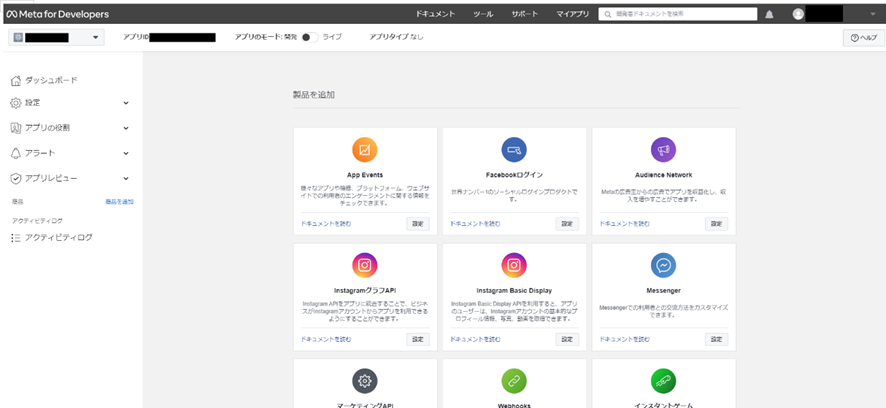Click the InstagramグラフAPI Instagram icon
Image resolution: width=886 pixels, height=408 pixels.
click(x=364, y=265)
